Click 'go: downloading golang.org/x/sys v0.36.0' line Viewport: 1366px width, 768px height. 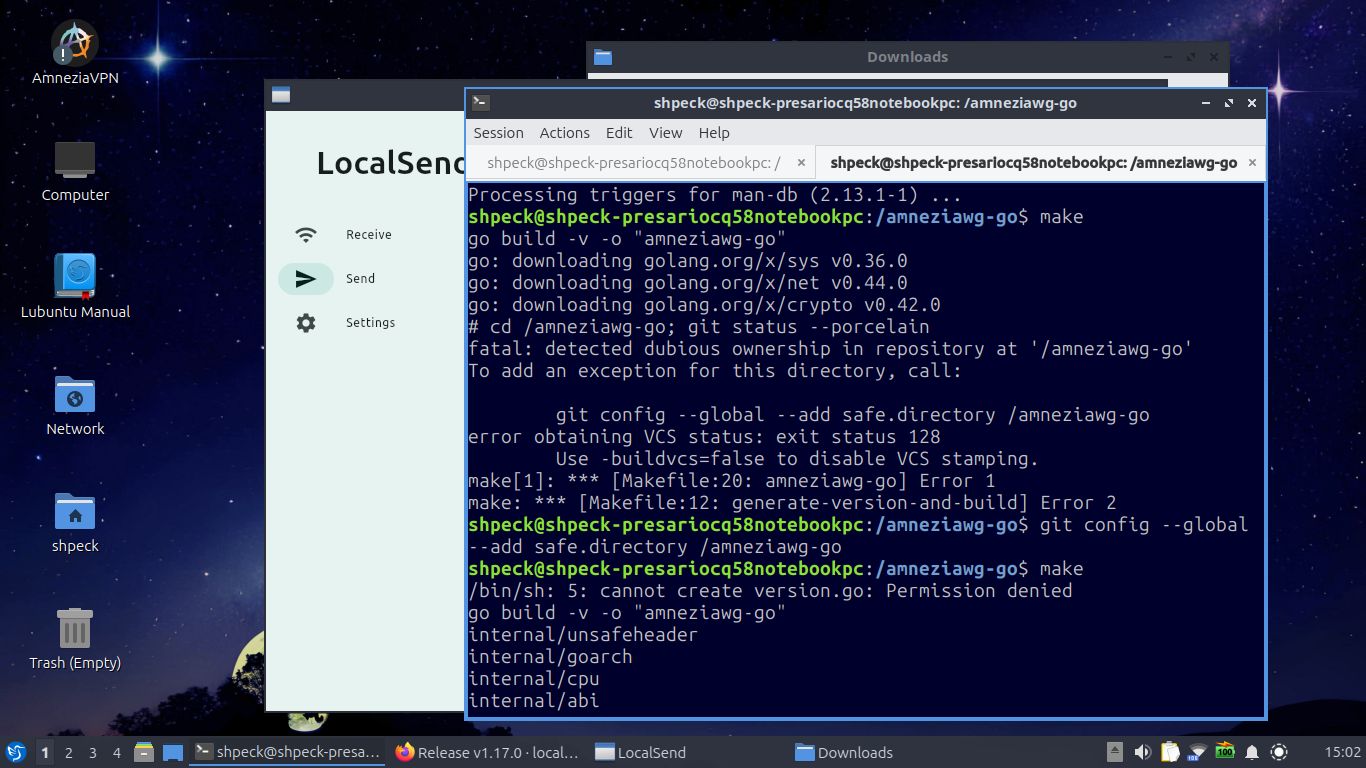[x=688, y=261]
